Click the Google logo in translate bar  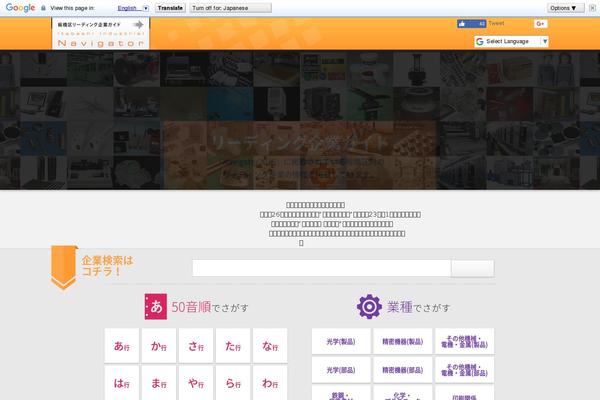pyautogui.click(x=20, y=8)
